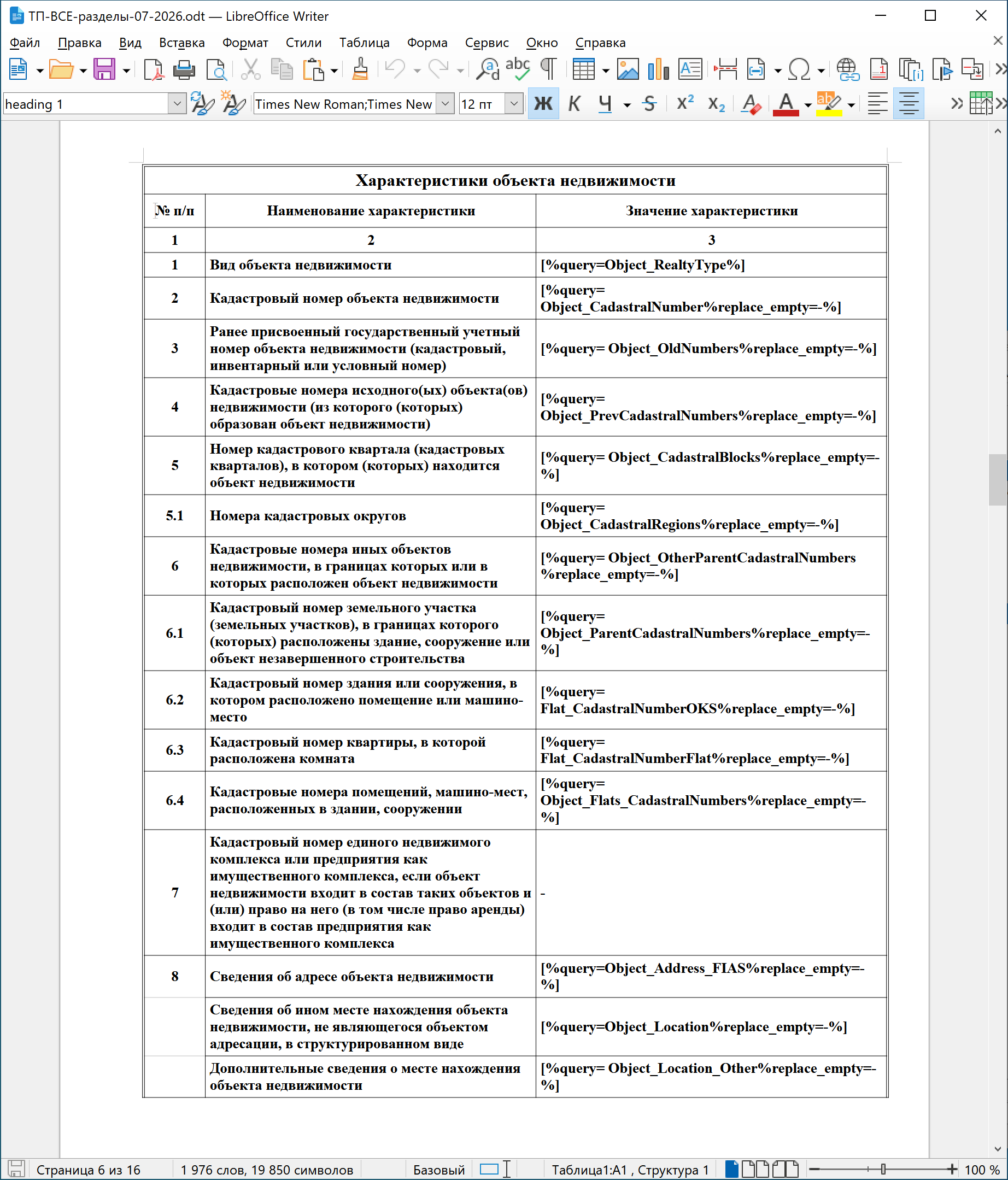
Task: Select book view in status bar
Action: [x=786, y=1169]
